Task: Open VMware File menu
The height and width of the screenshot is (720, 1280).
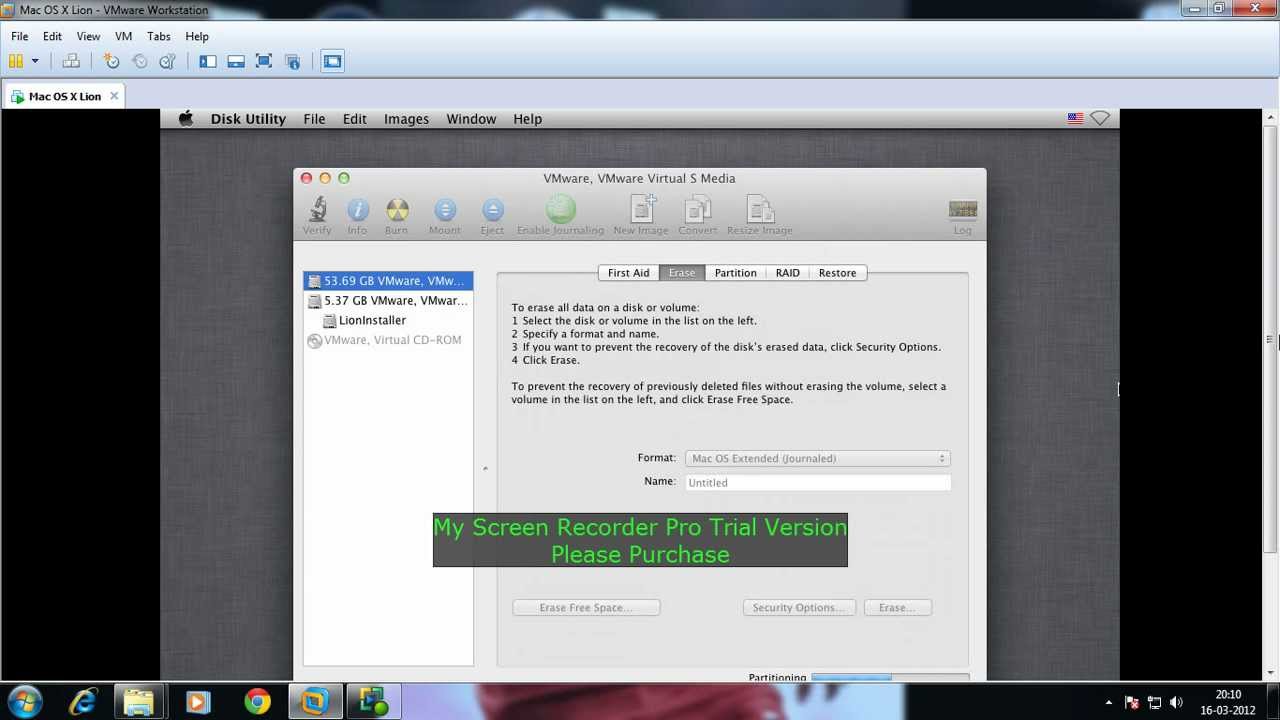Action: pos(20,36)
